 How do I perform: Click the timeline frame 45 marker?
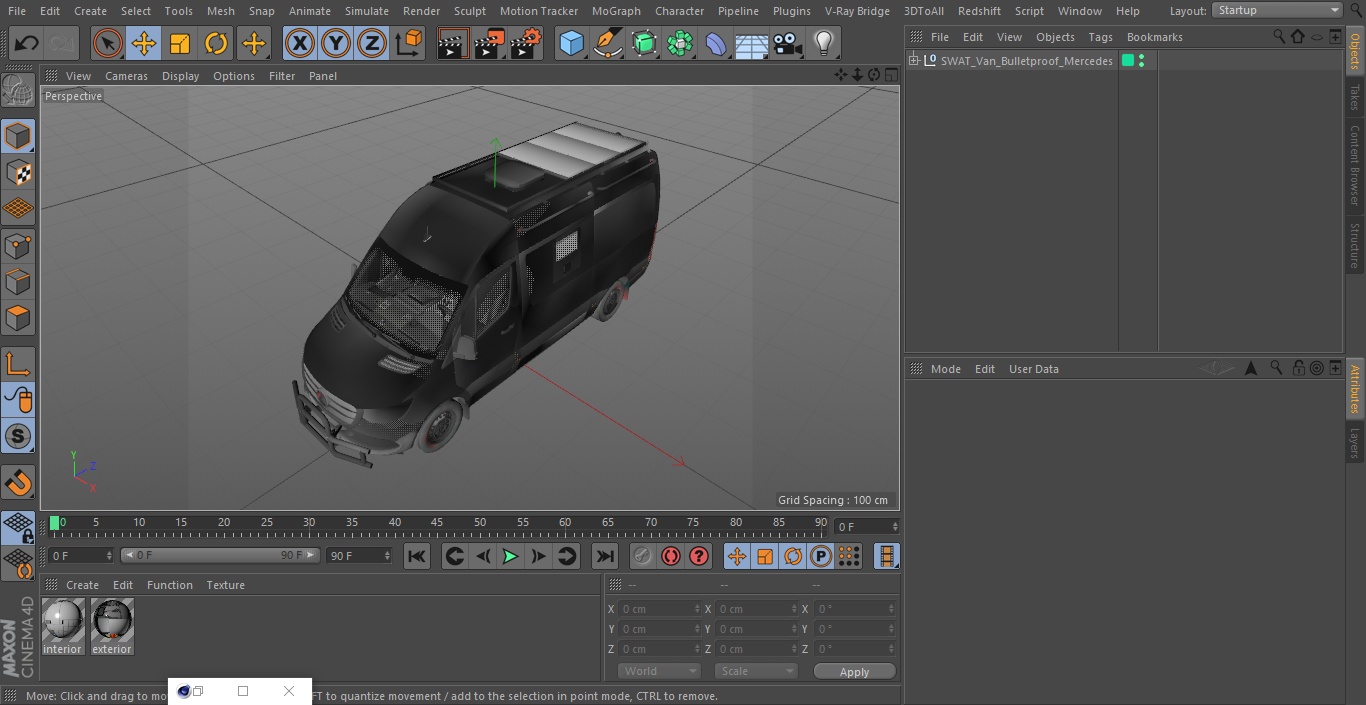pyautogui.click(x=437, y=523)
